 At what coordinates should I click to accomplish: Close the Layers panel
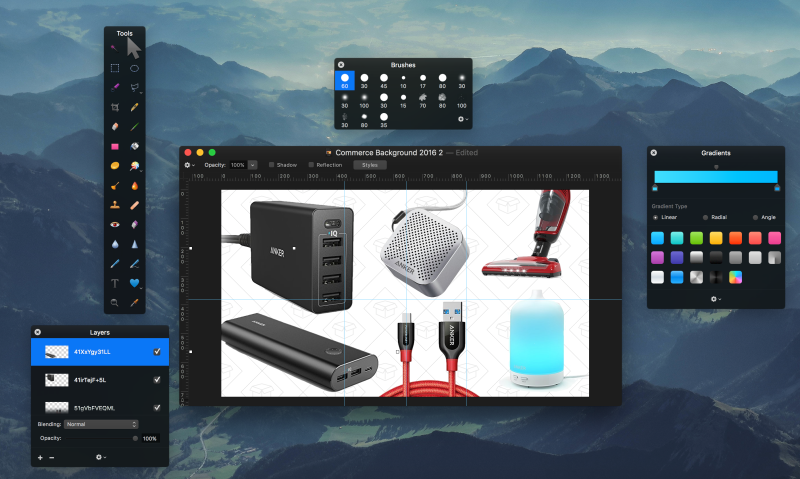tap(38, 332)
